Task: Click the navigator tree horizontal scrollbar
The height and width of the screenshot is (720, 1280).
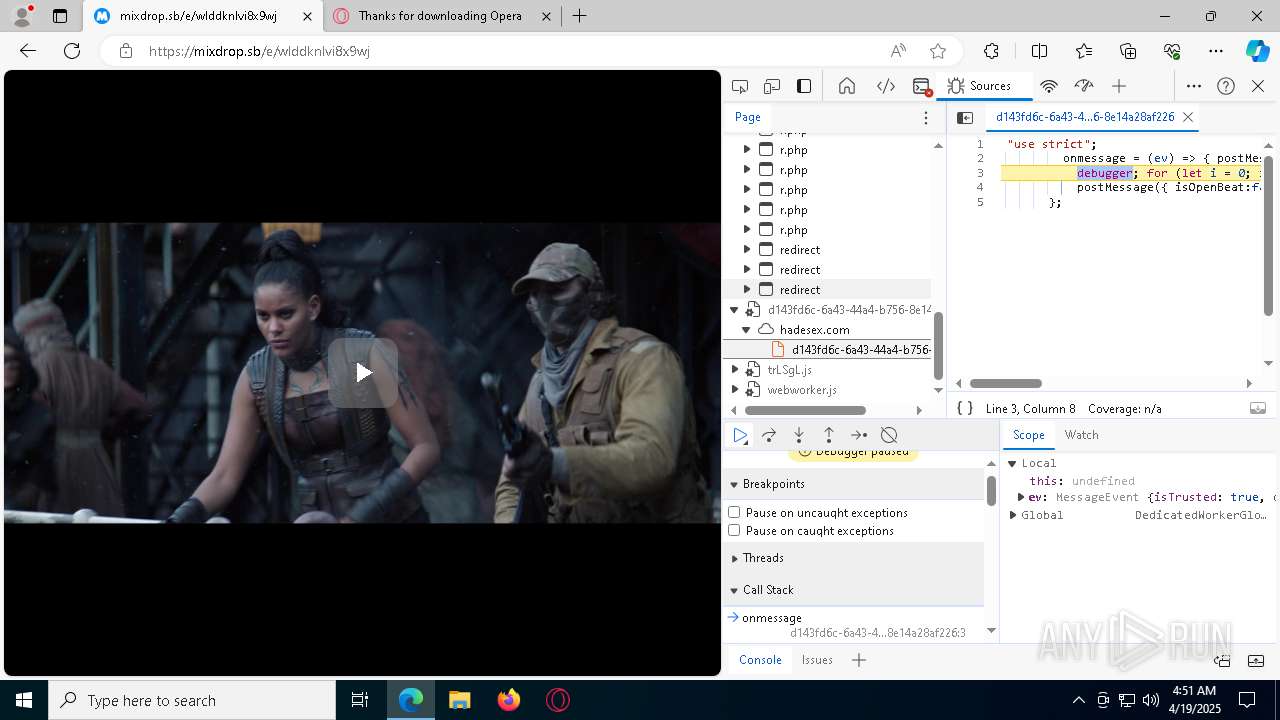Action: (805, 410)
